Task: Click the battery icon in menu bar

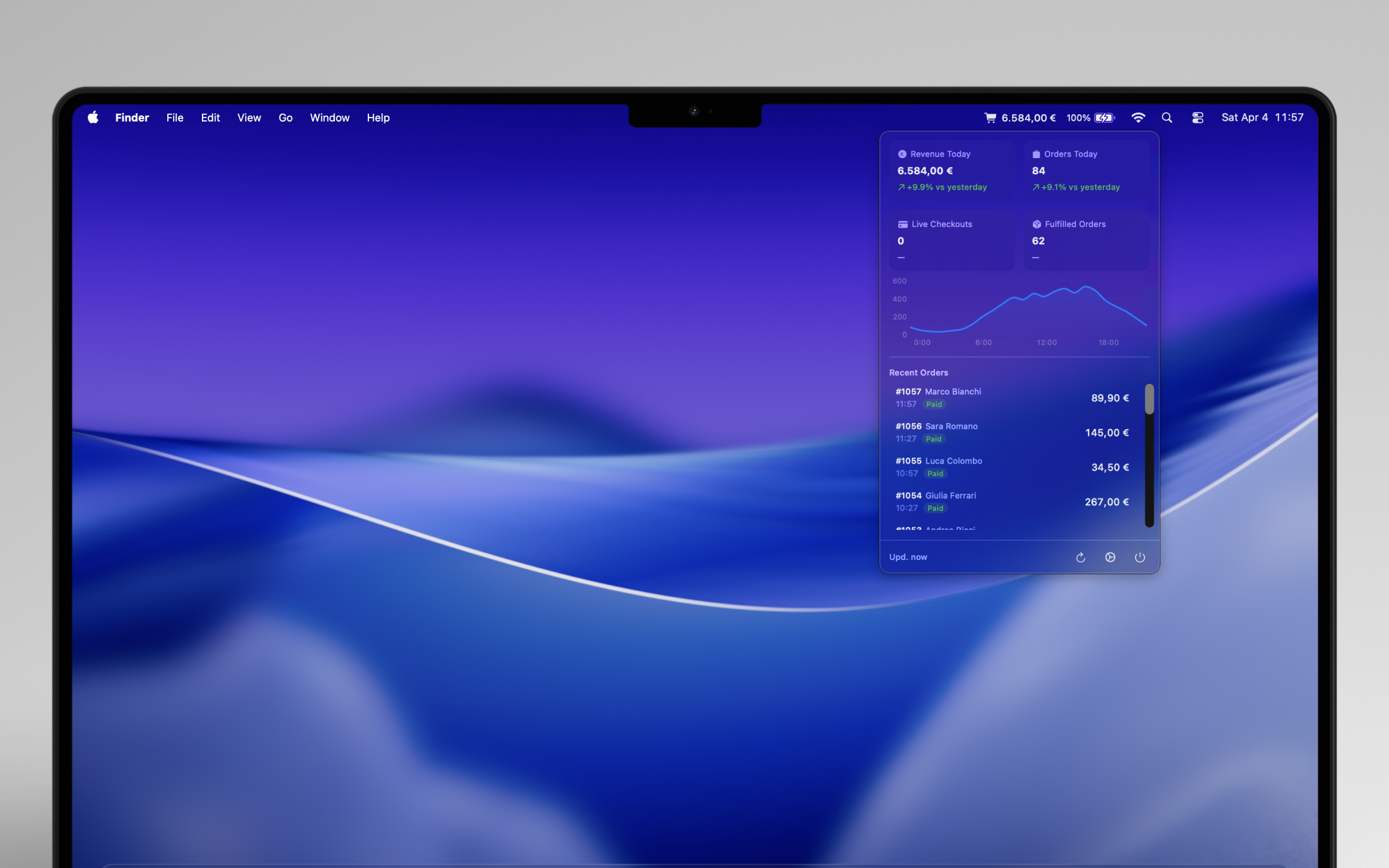Action: (x=1105, y=118)
